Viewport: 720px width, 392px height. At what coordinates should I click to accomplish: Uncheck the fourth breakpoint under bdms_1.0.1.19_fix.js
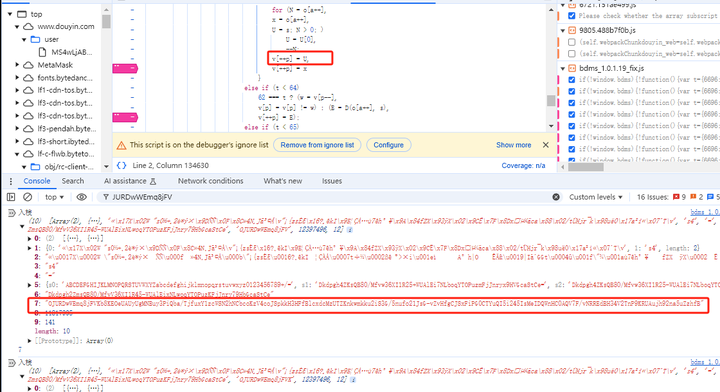(x=572, y=114)
